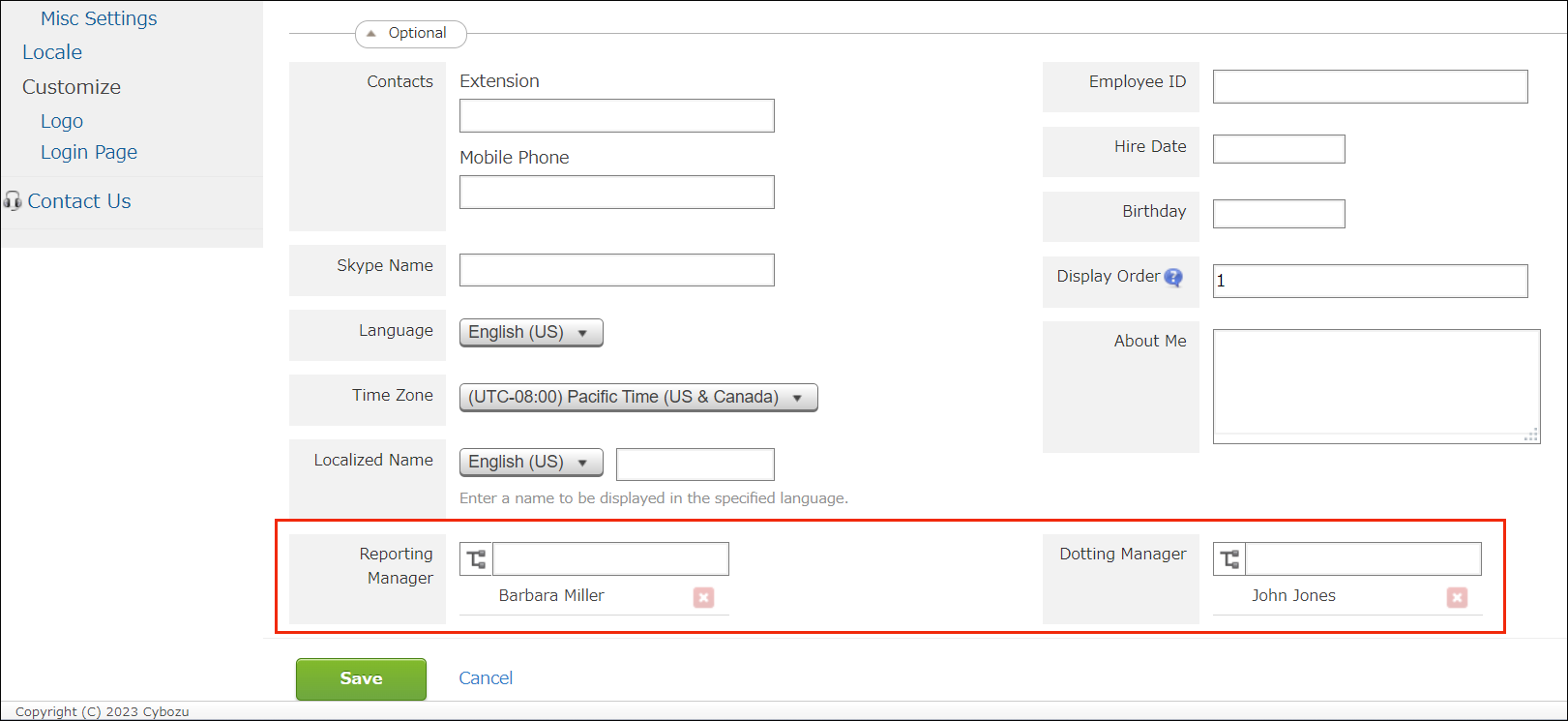Remove John Jones from Dotting Manager
The width and height of the screenshot is (1568, 721).
tap(1457, 597)
